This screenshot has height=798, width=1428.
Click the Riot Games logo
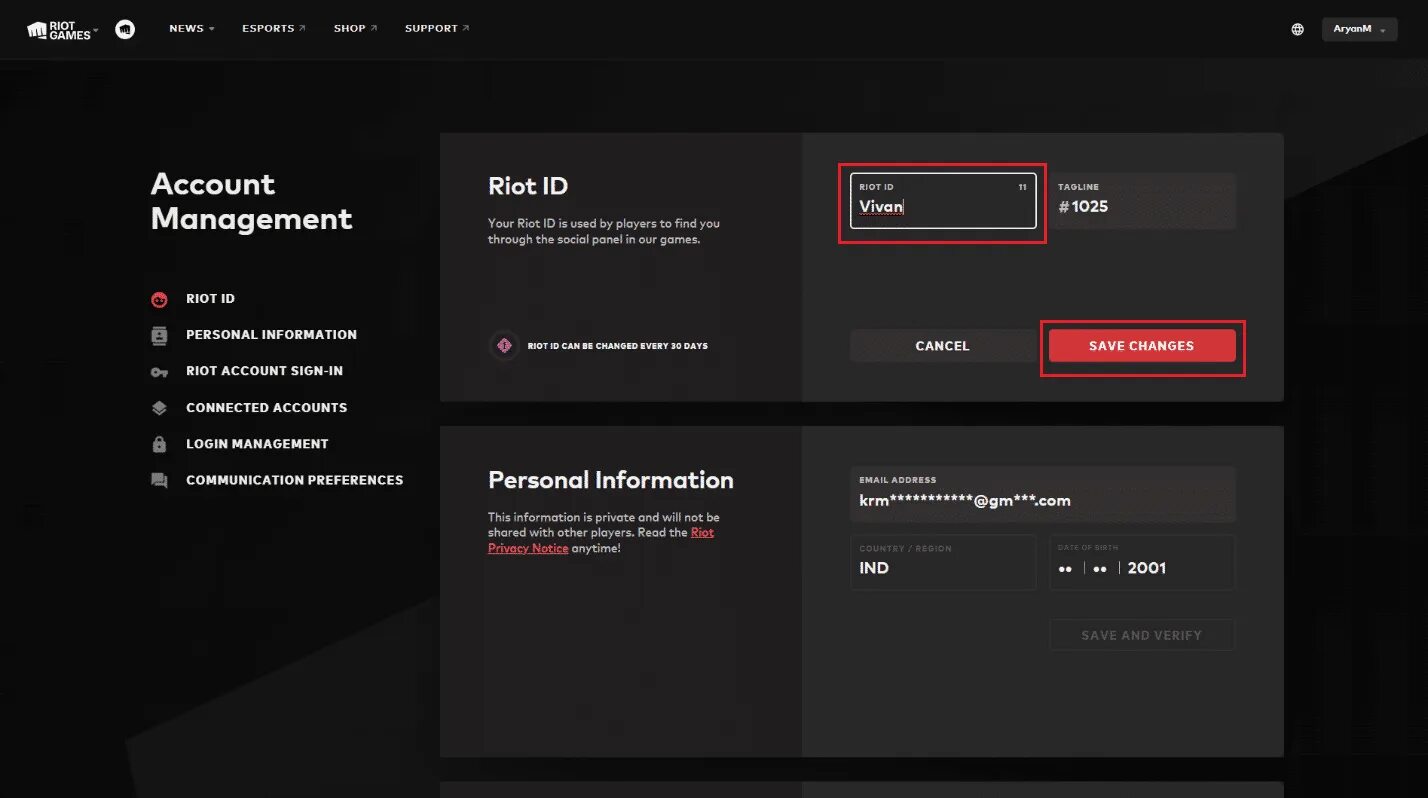[x=59, y=29]
